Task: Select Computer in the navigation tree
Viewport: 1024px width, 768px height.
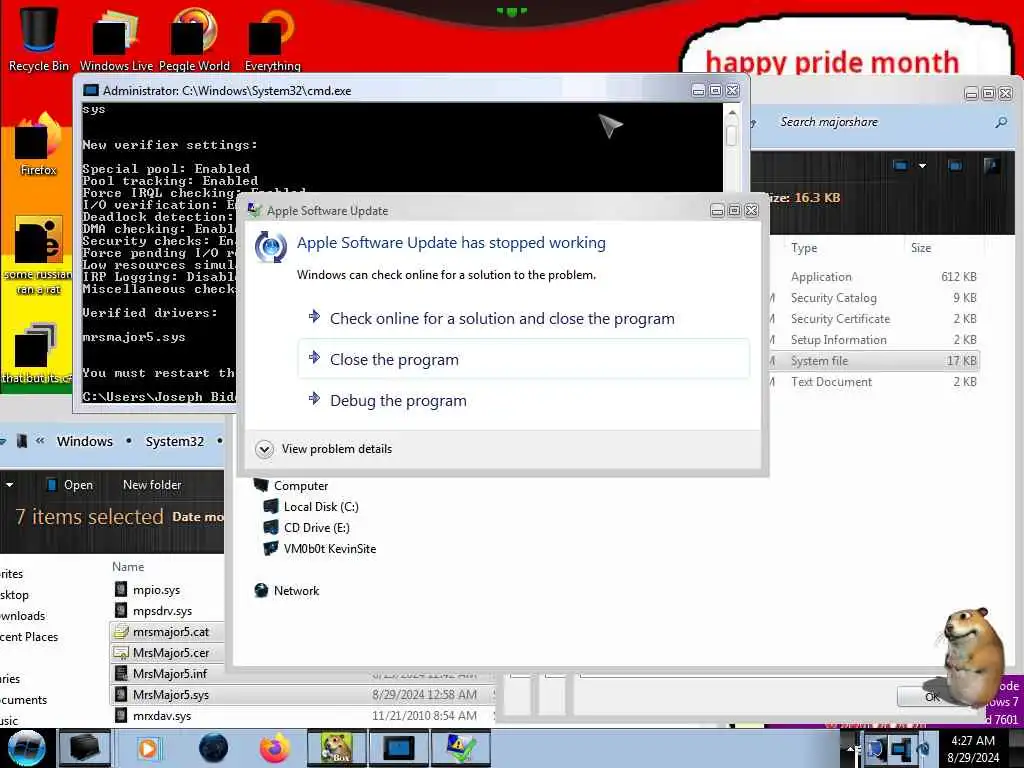Action: click(x=291, y=486)
